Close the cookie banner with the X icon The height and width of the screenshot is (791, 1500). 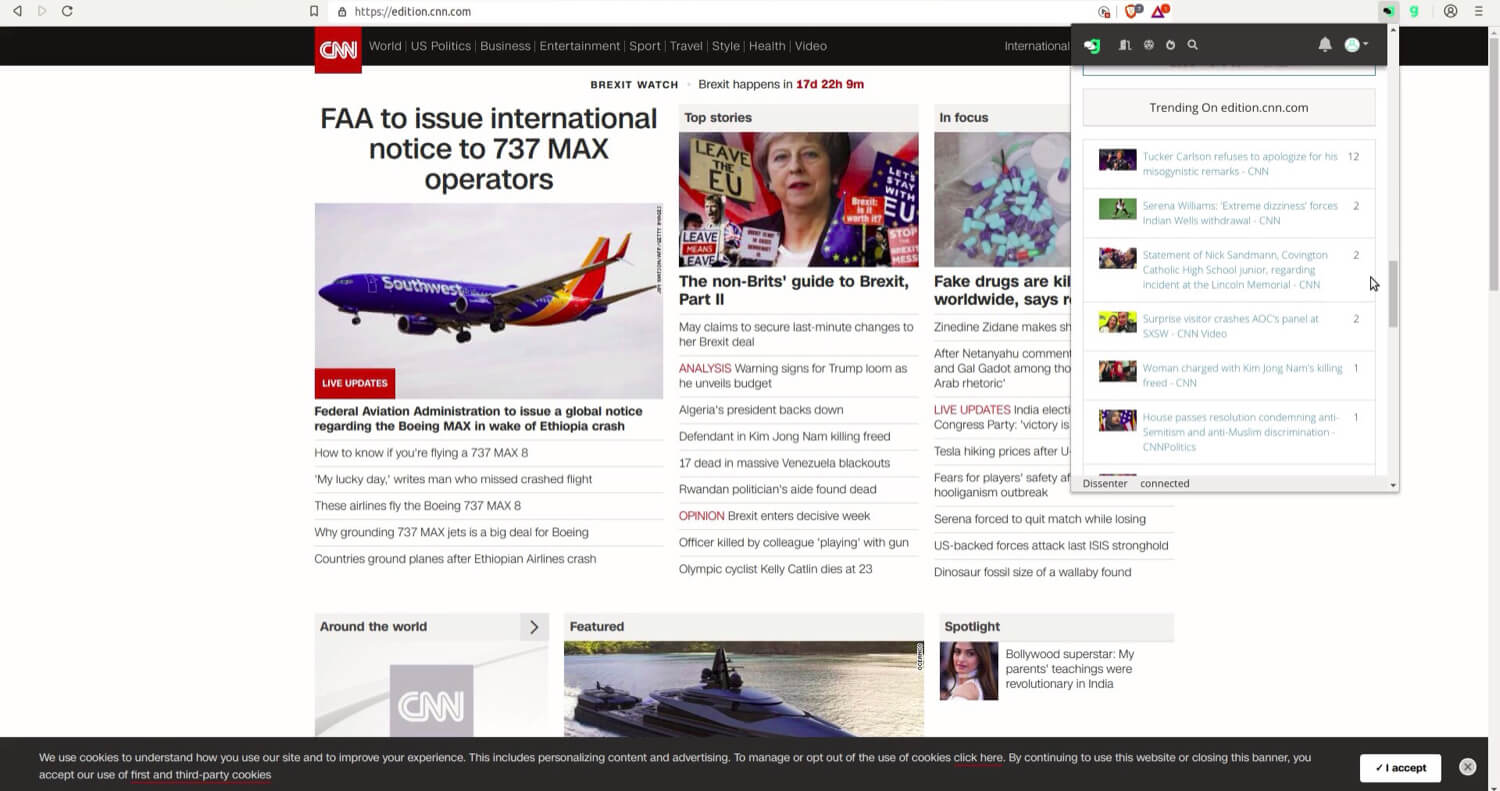tap(1467, 767)
